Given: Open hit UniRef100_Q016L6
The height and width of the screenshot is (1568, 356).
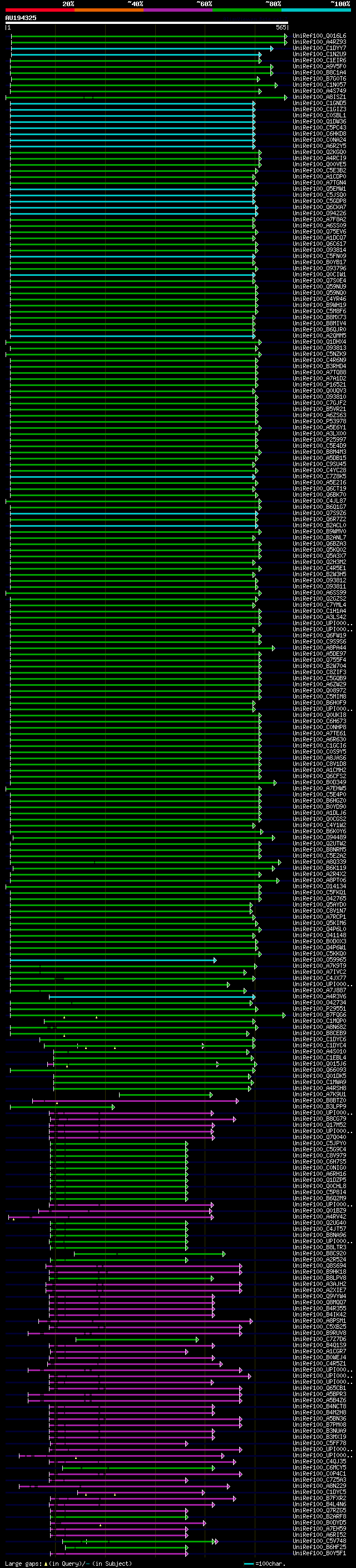Looking at the screenshot, I should pyautogui.click(x=319, y=36).
